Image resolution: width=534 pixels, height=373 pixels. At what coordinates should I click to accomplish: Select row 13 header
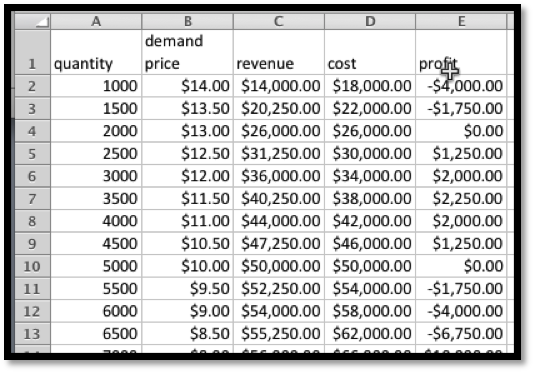32,333
